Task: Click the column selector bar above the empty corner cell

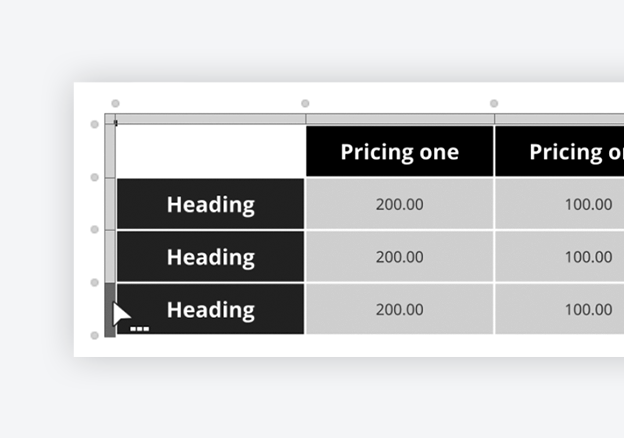Action: (211, 119)
